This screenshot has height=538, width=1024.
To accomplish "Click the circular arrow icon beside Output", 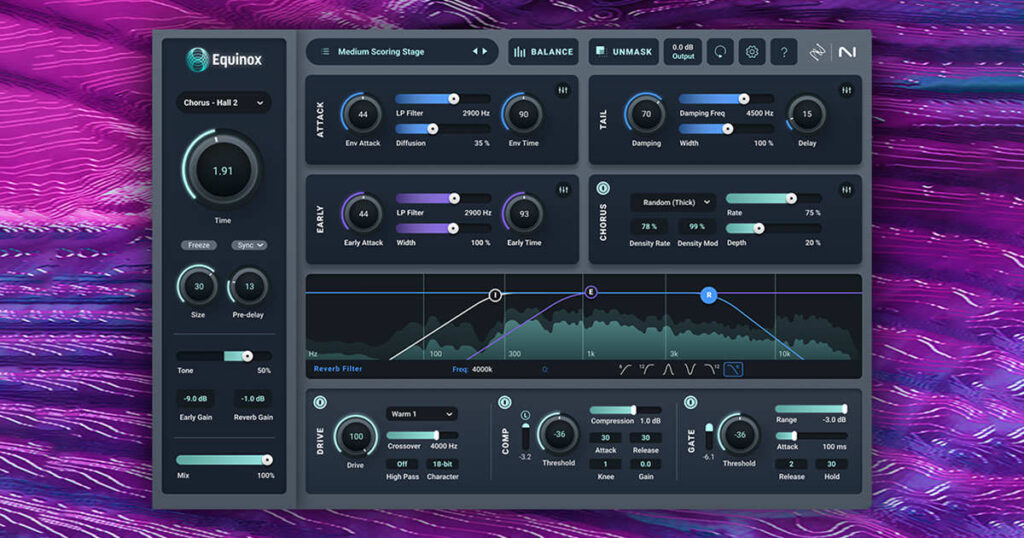I will tap(720, 52).
